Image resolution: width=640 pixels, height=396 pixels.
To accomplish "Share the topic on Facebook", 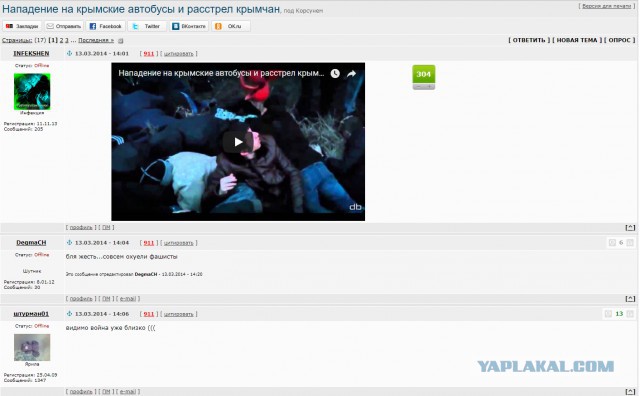I will pyautogui.click(x=106, y=26).
